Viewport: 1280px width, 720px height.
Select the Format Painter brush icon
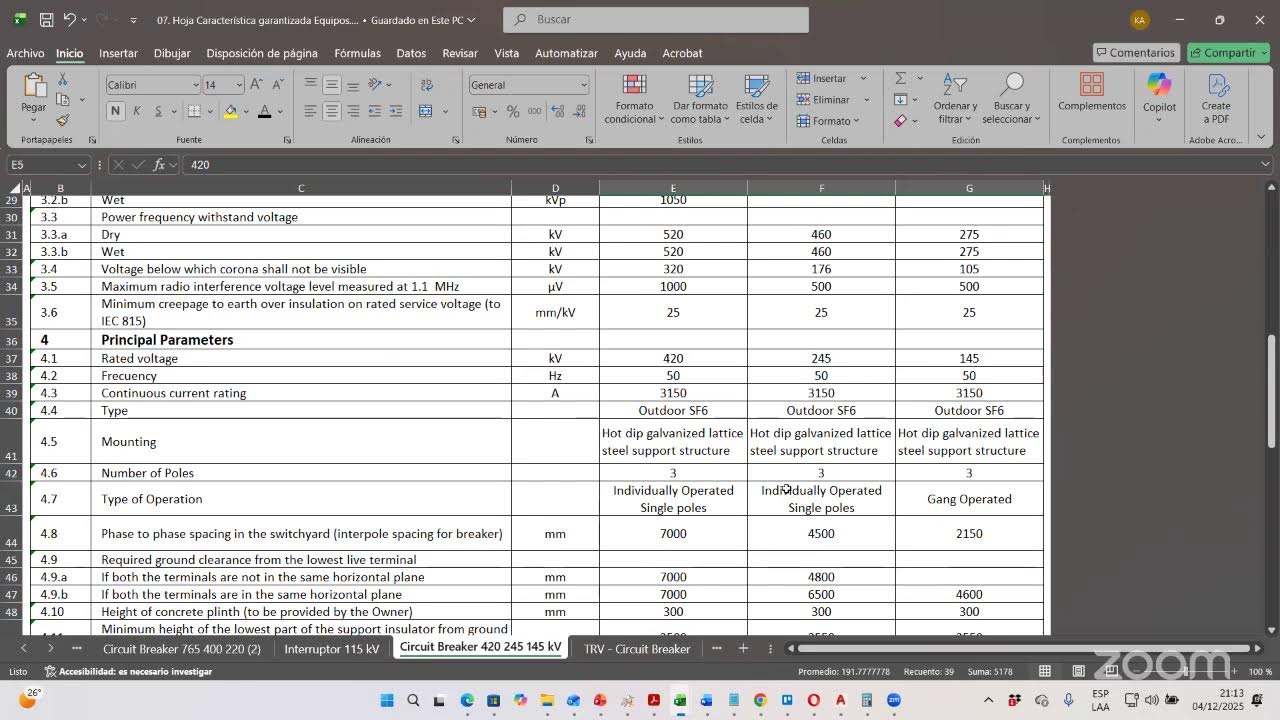[62, 120]
